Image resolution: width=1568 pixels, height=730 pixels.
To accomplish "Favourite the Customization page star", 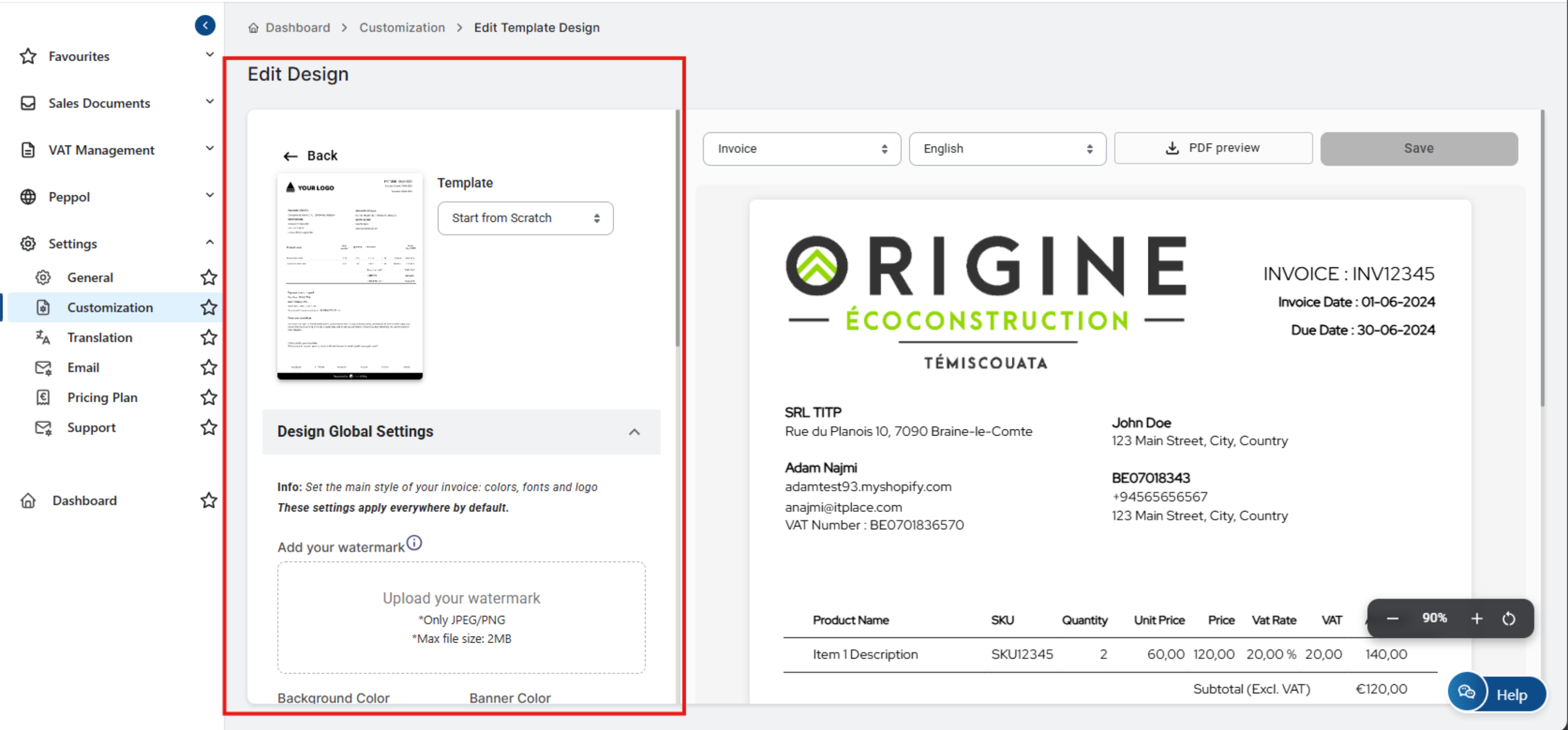I will click(209, 307).
